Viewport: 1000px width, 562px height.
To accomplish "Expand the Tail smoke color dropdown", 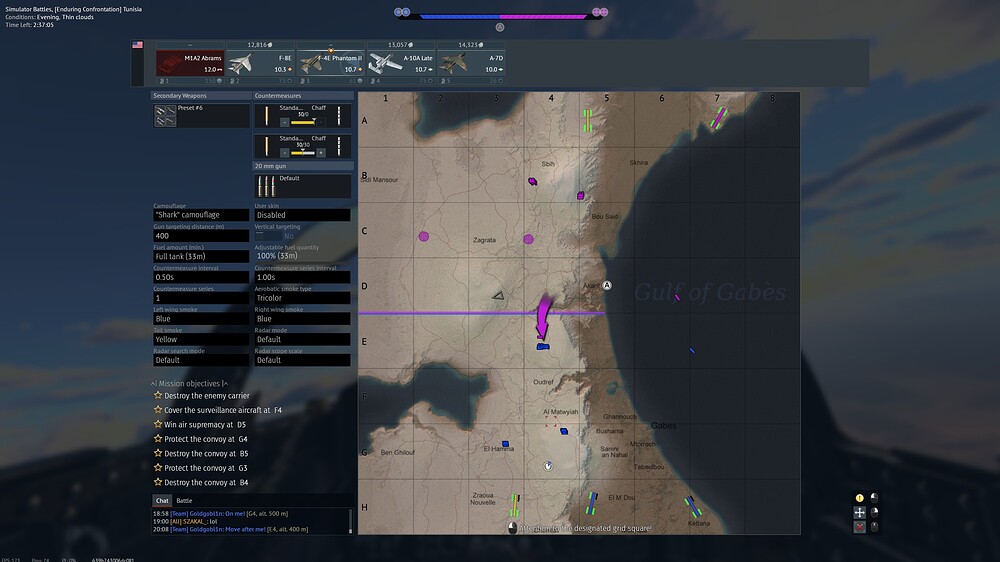I will coord(200,339).
